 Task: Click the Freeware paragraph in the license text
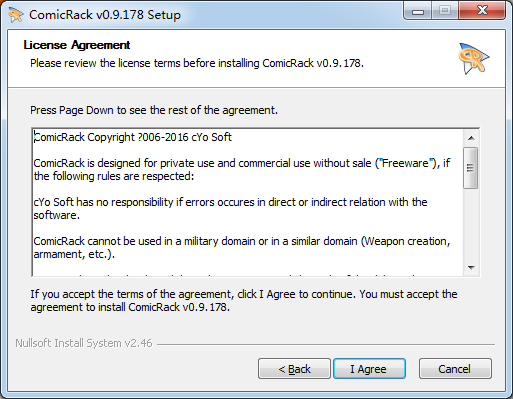[242, 169]
